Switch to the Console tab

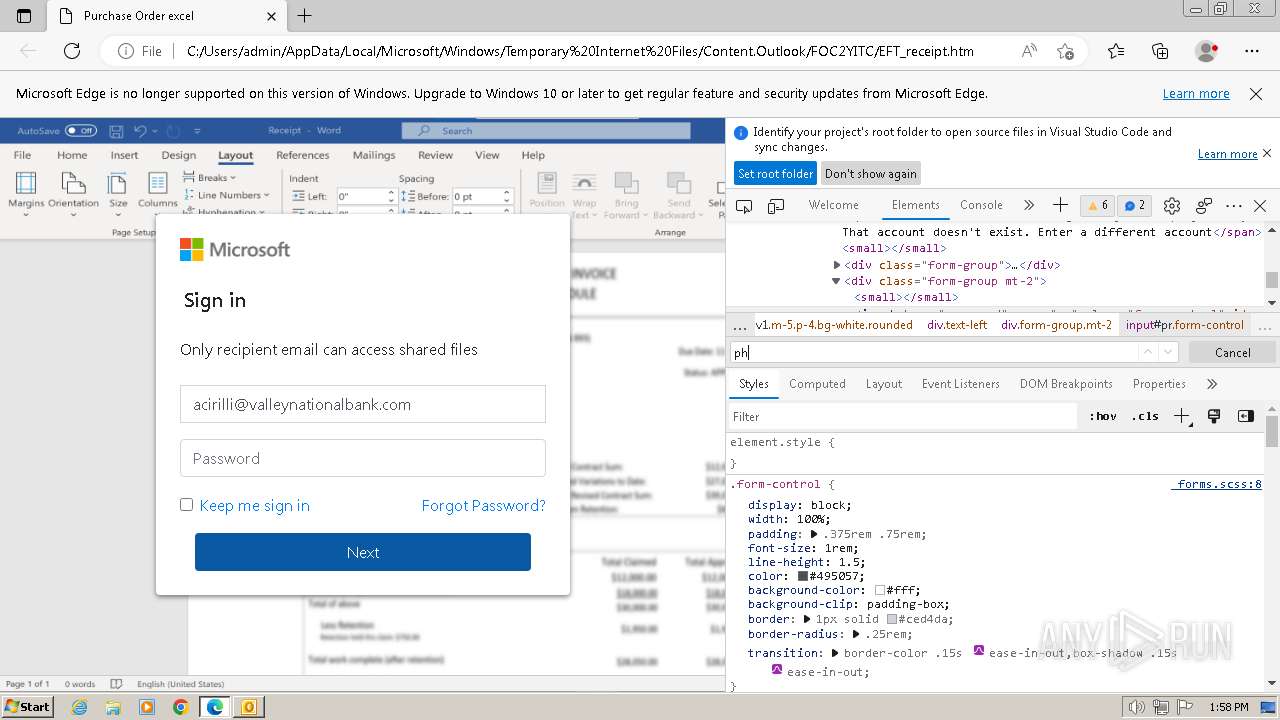tap(981, 205)
